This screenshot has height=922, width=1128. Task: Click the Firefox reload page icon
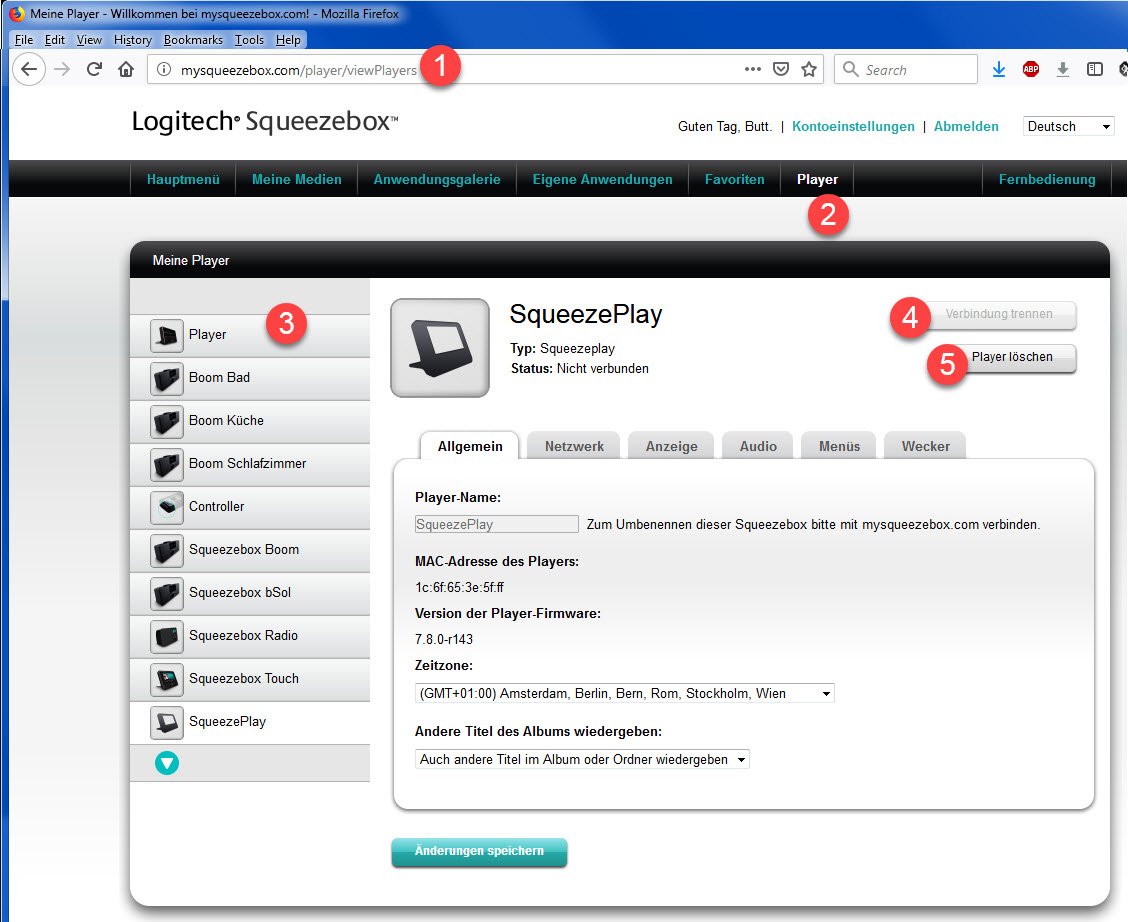click(95, 69)
